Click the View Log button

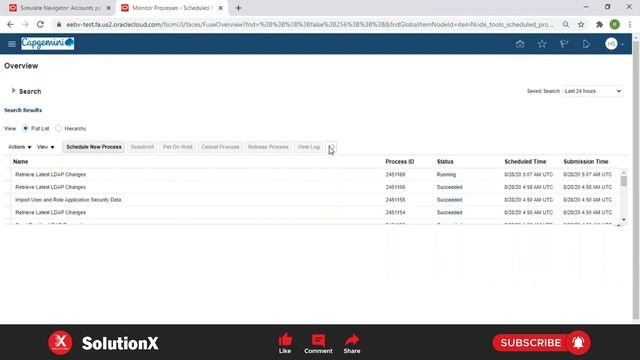(309, 147)
